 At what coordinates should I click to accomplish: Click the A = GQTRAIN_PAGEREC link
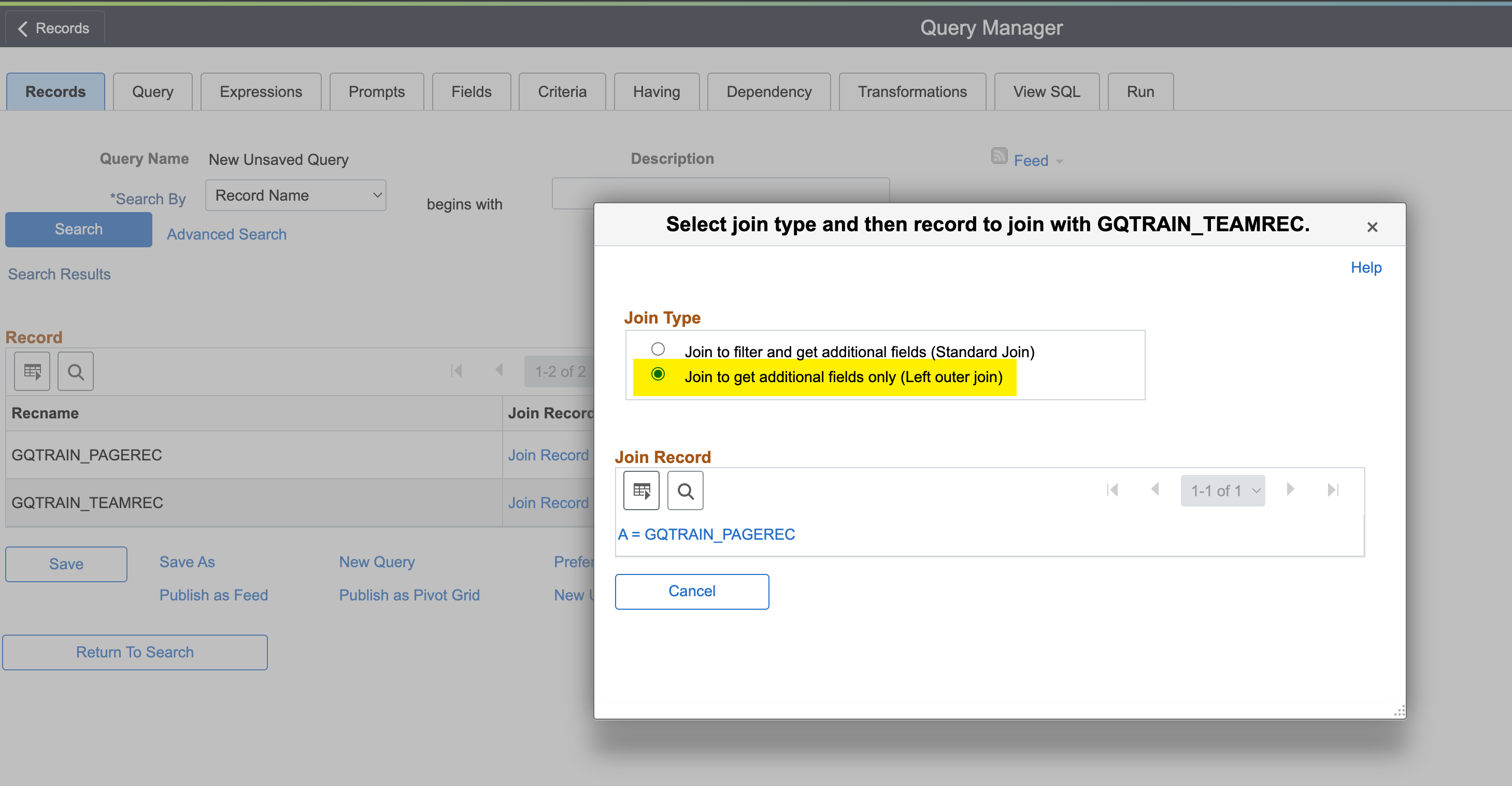[x=706, y=535]
